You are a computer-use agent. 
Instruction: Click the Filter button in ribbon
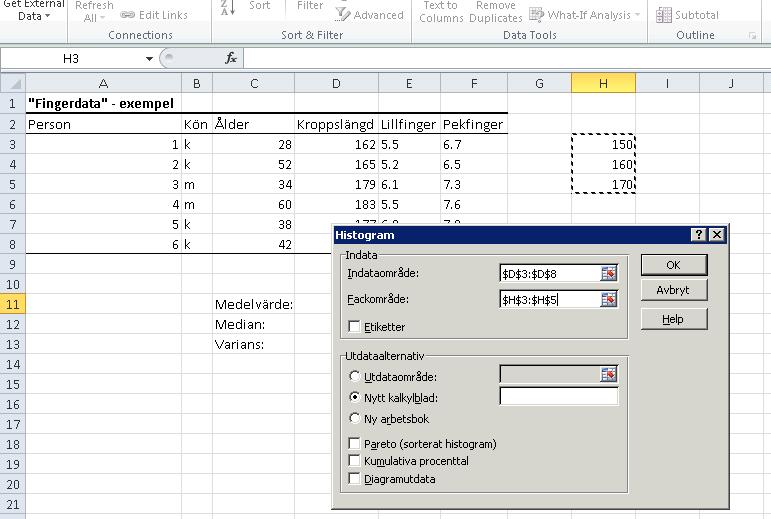[310, 5]
